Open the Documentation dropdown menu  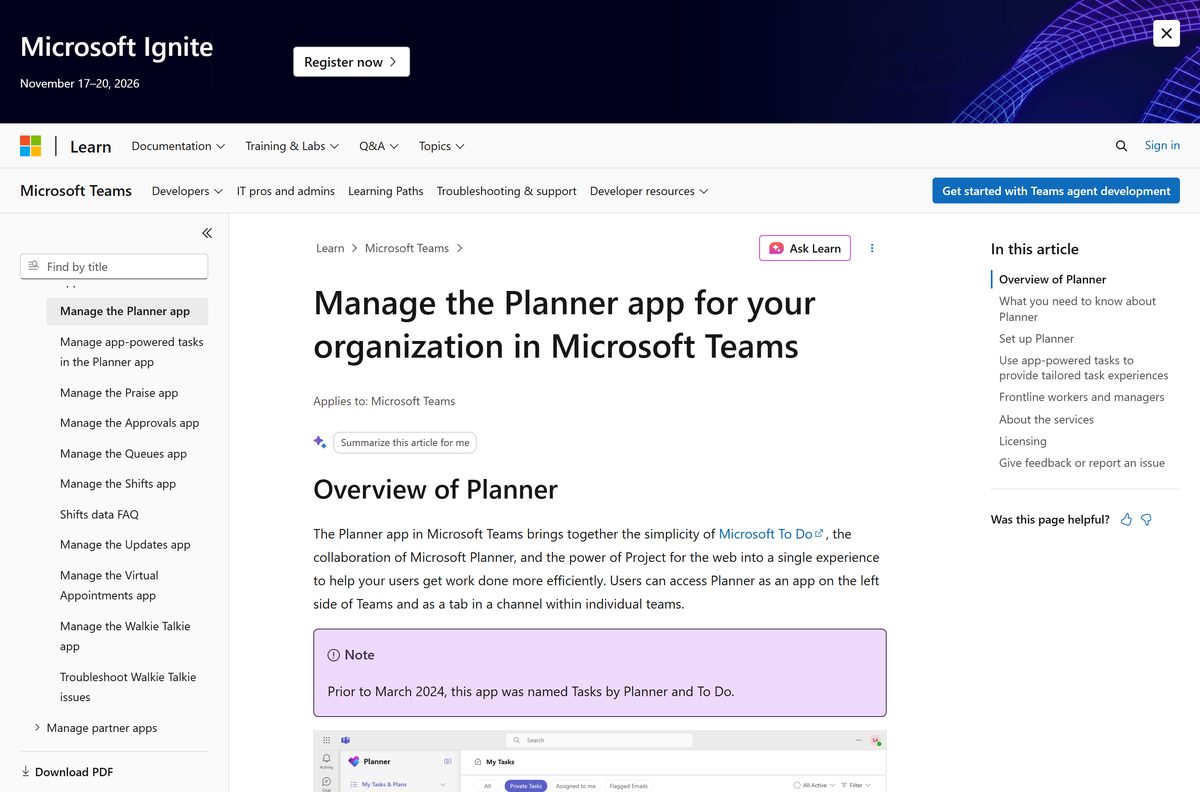click(x=178, y=146)
